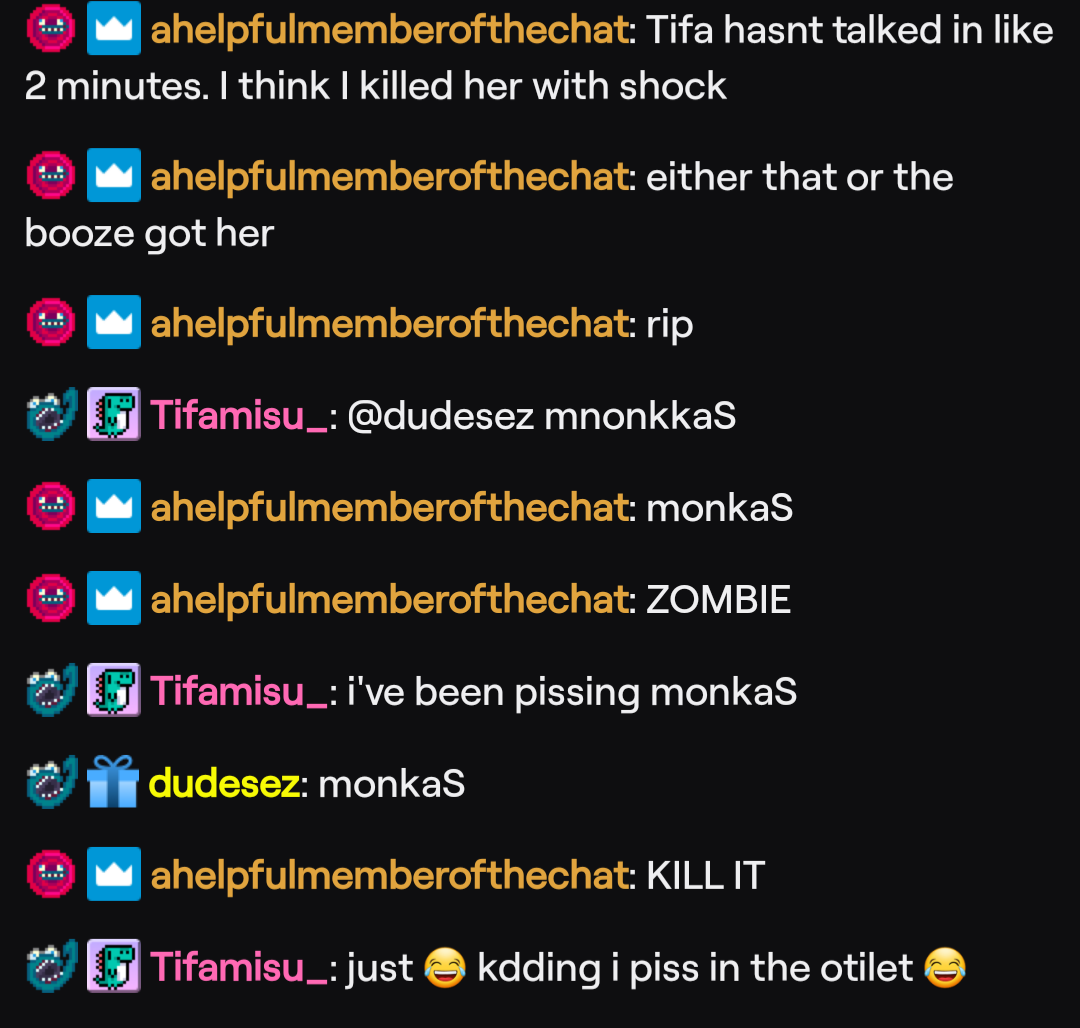This screenshot has height=1028, width=1080.
Task: Click ahelpfulmemberofthechat username on "rip" message
Action: click(390, 324)
